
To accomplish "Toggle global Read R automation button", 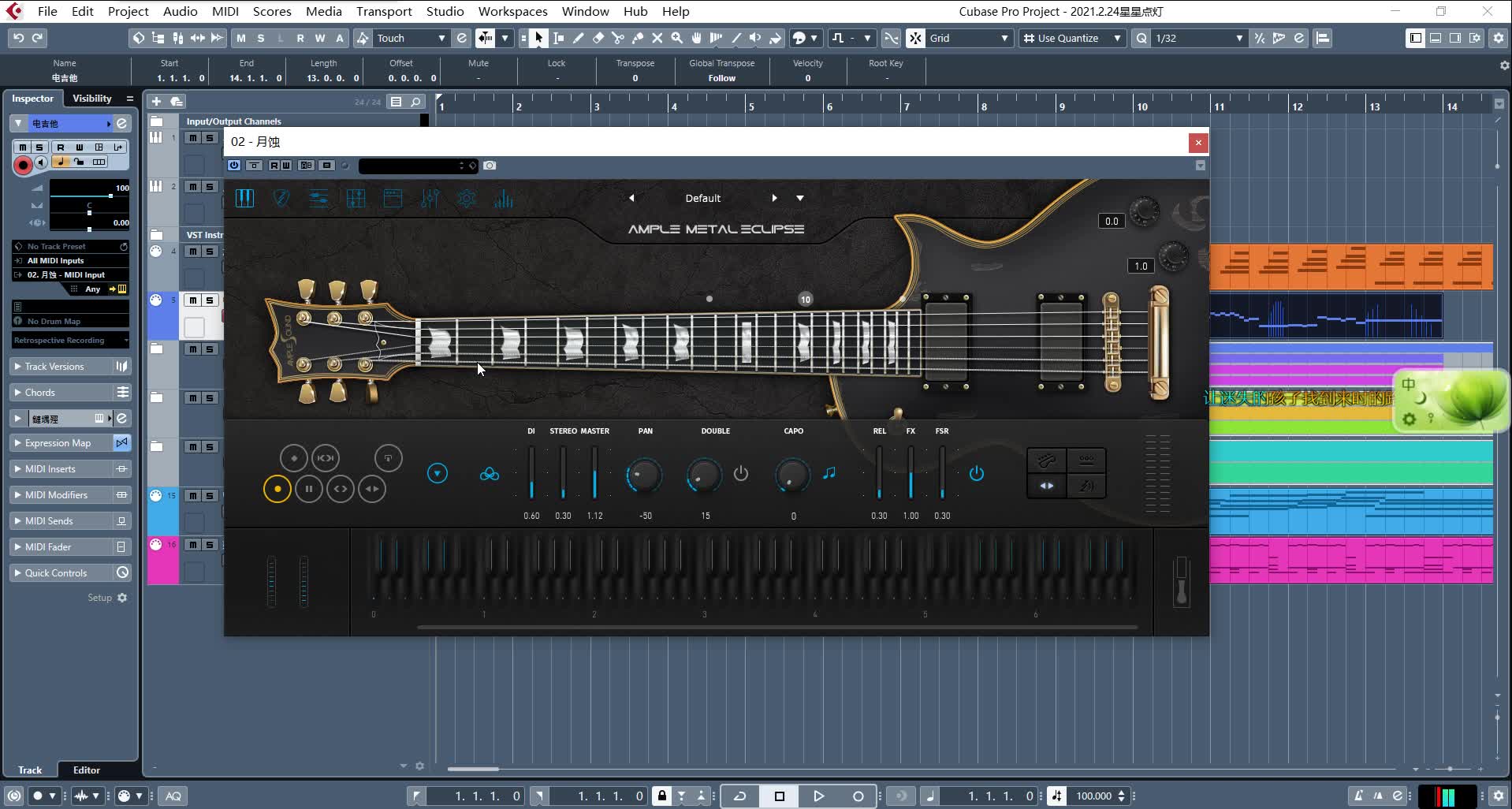I will pos(300,38).
